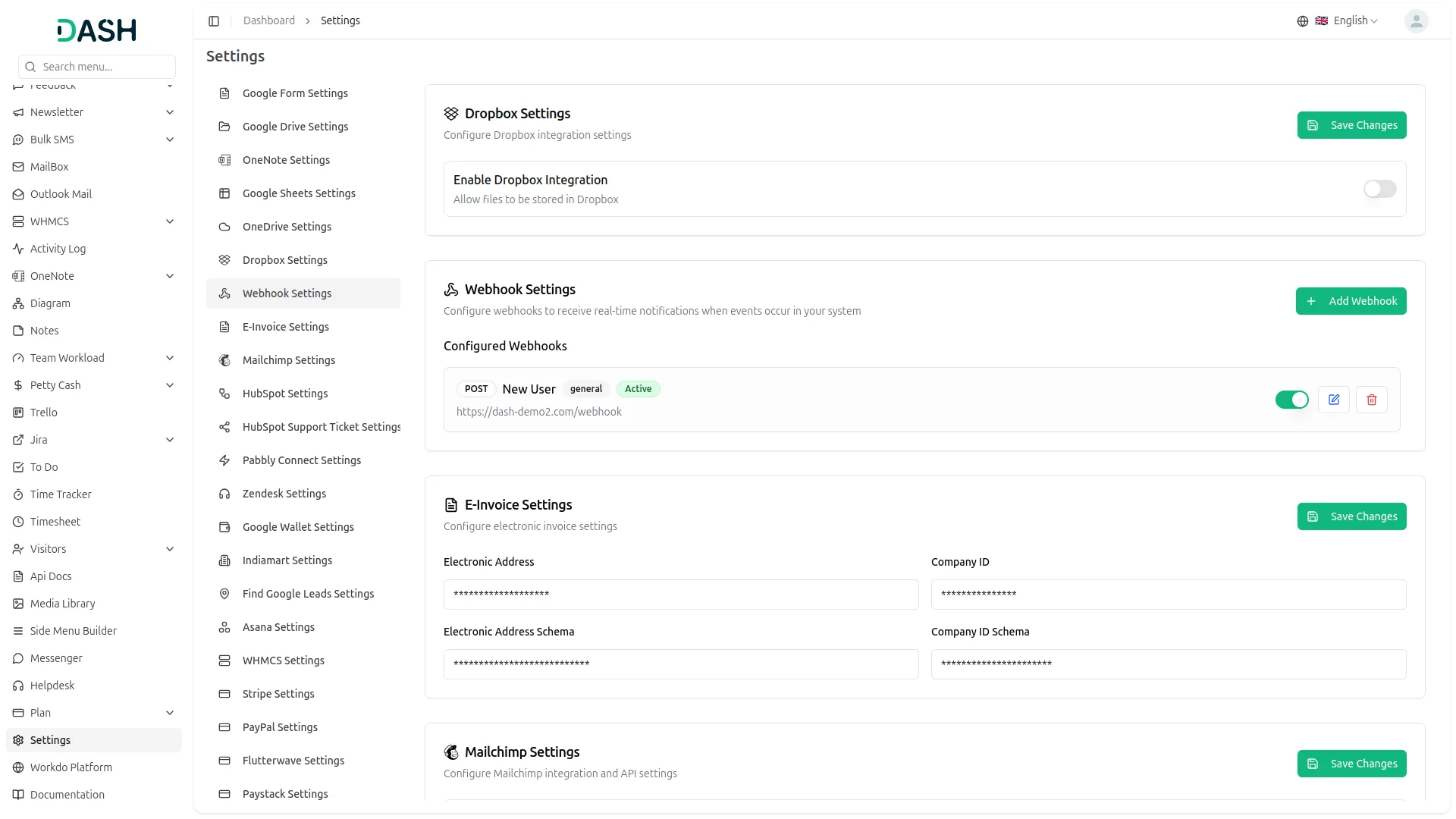Open Messenger from the sidebar
The height and width of the screenshot is (819, 1456).
[94, 658]
